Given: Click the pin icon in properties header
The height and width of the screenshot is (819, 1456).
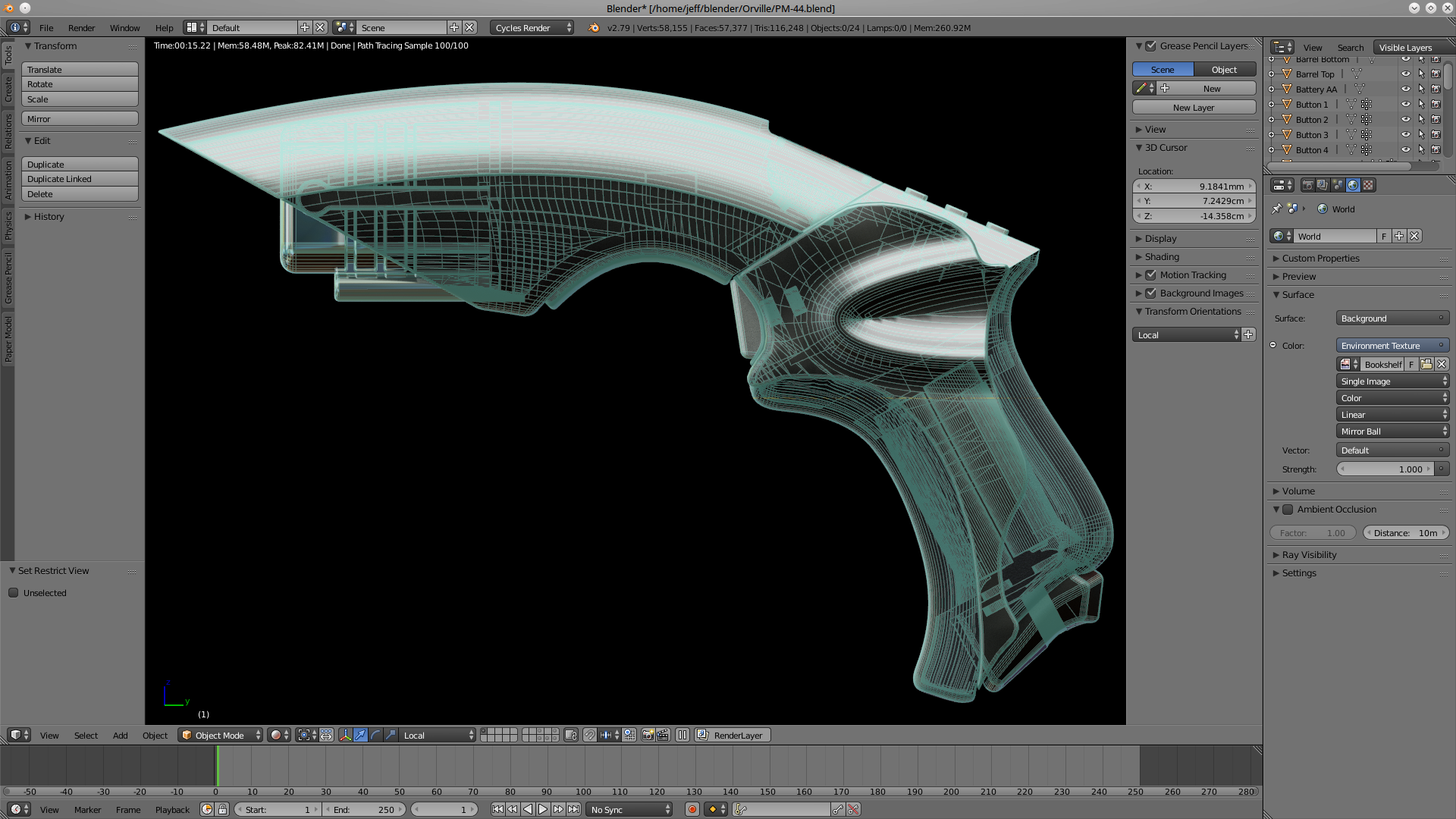Looking at the screenshot, I should (1277, 209).
